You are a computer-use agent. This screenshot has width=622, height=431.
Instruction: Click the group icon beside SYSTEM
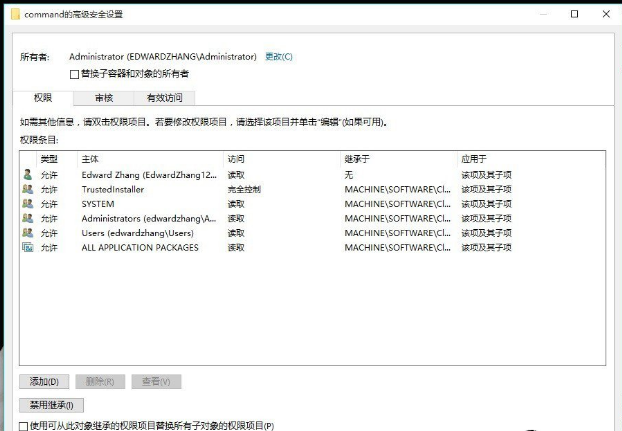[x=27, y=204]
